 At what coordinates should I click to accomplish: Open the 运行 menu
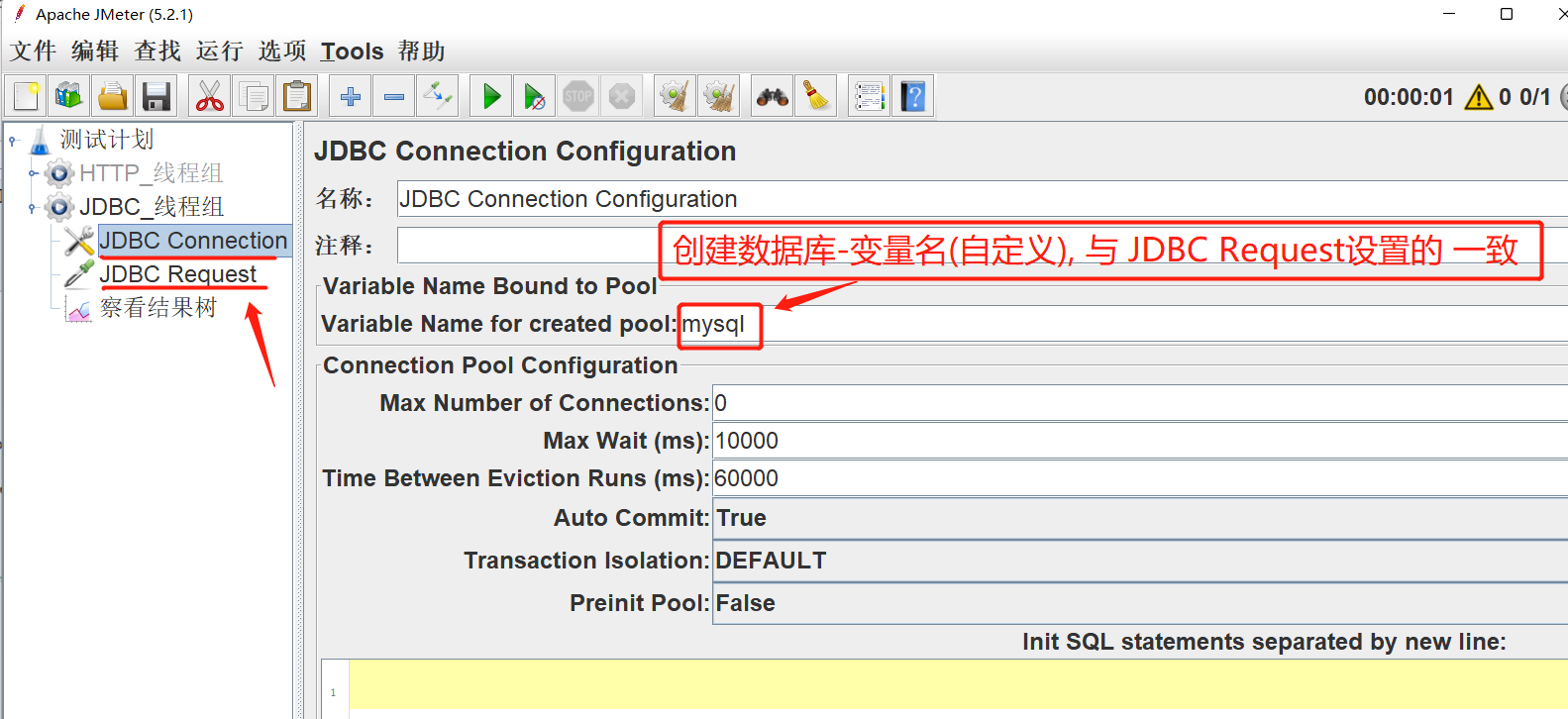pyautogui.click(x=219, y=51)
